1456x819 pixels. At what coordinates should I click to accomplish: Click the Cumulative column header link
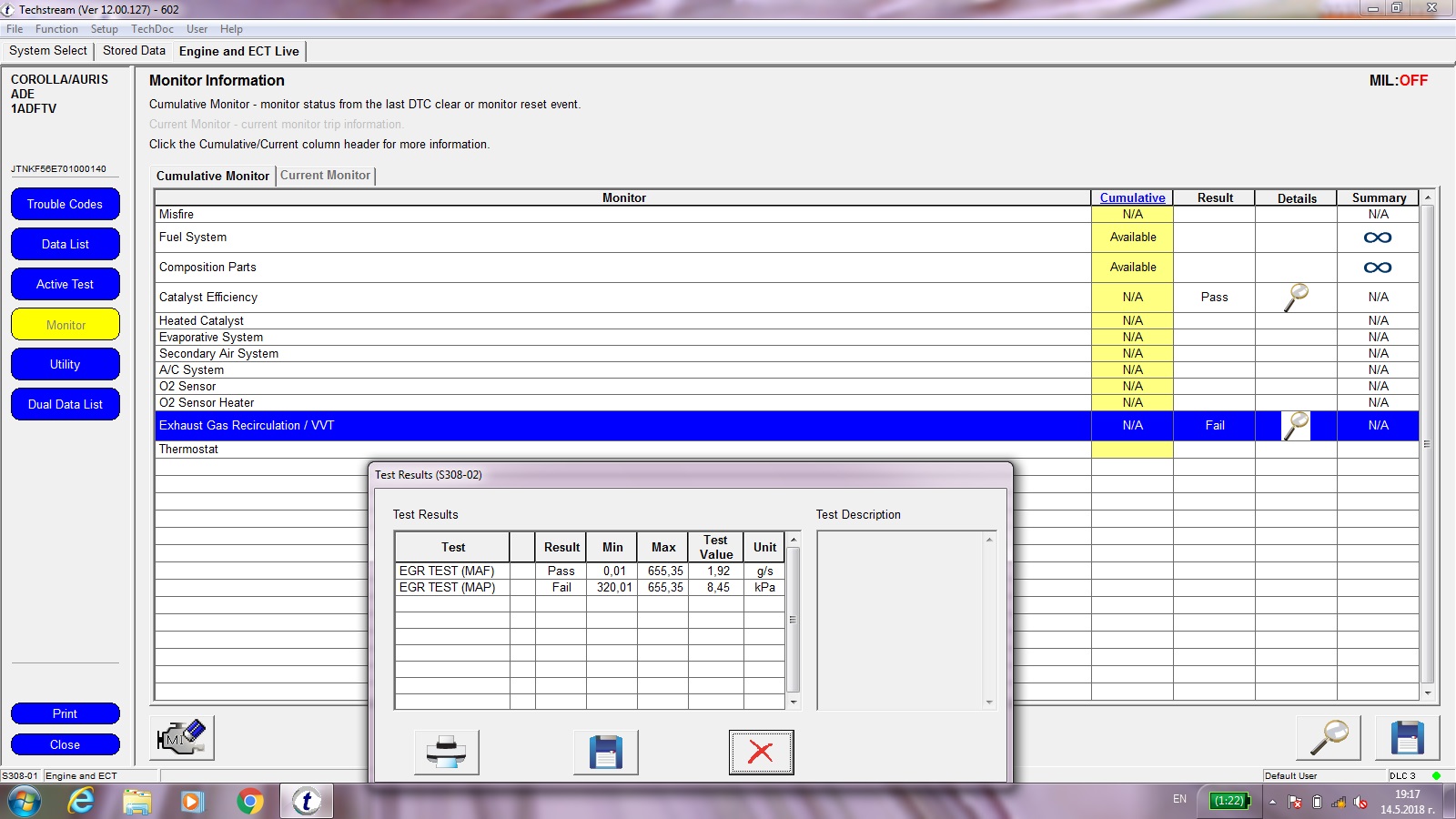coord(1132,197)
